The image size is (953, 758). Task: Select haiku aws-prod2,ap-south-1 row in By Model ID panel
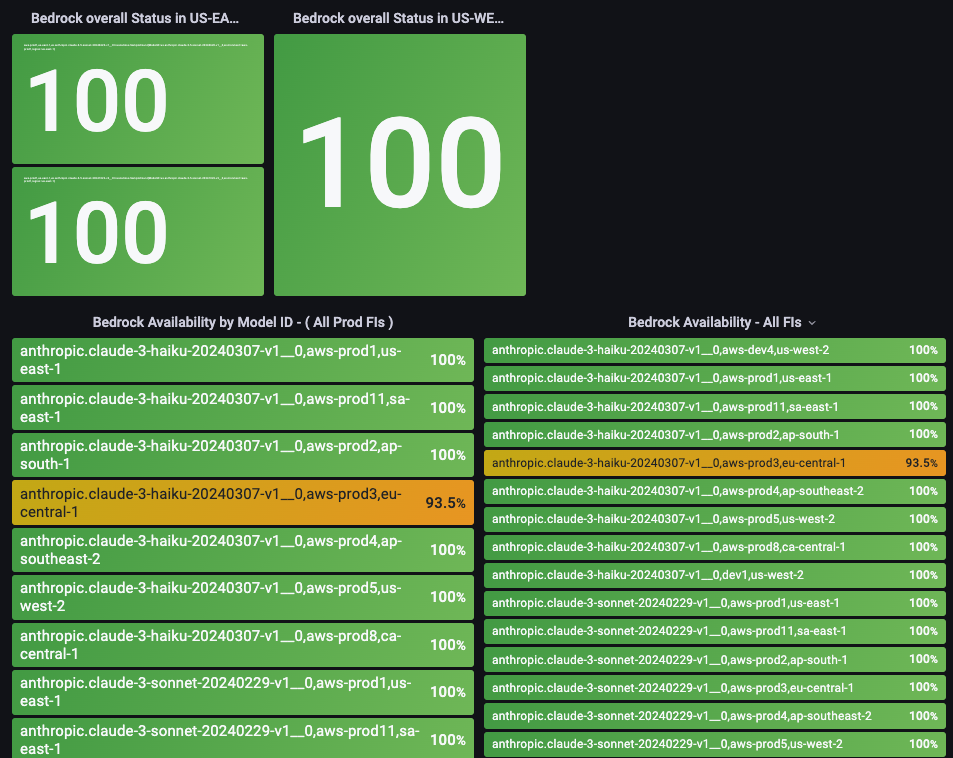coord(243,455)
